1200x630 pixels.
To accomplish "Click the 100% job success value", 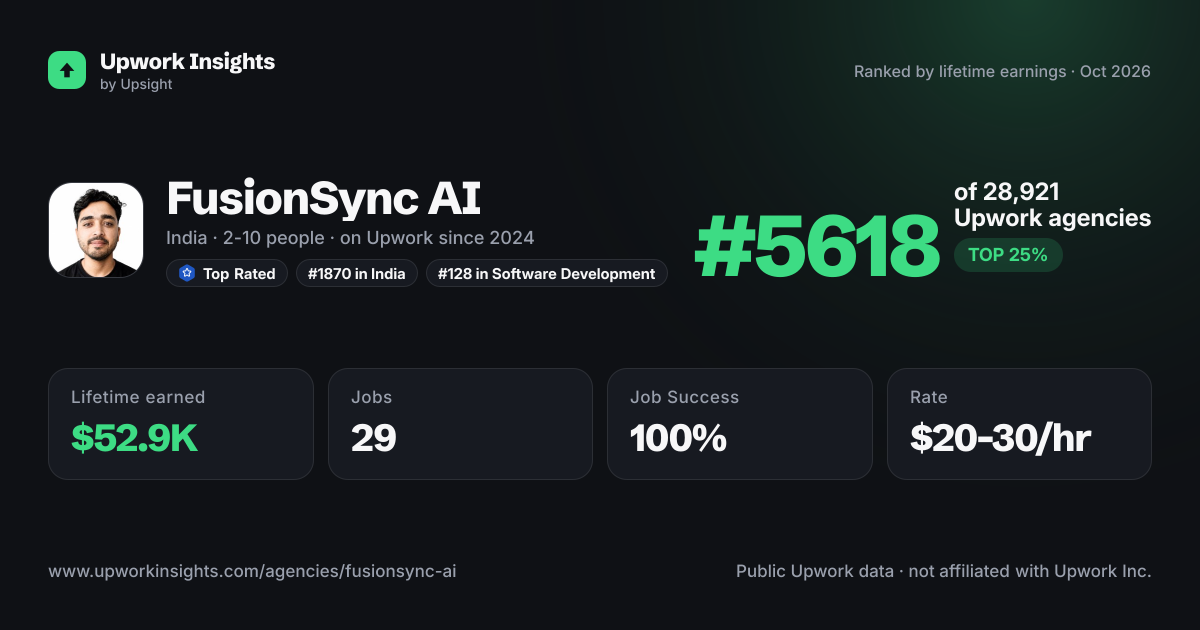I will pyautogui.click(x=678, y=438).
